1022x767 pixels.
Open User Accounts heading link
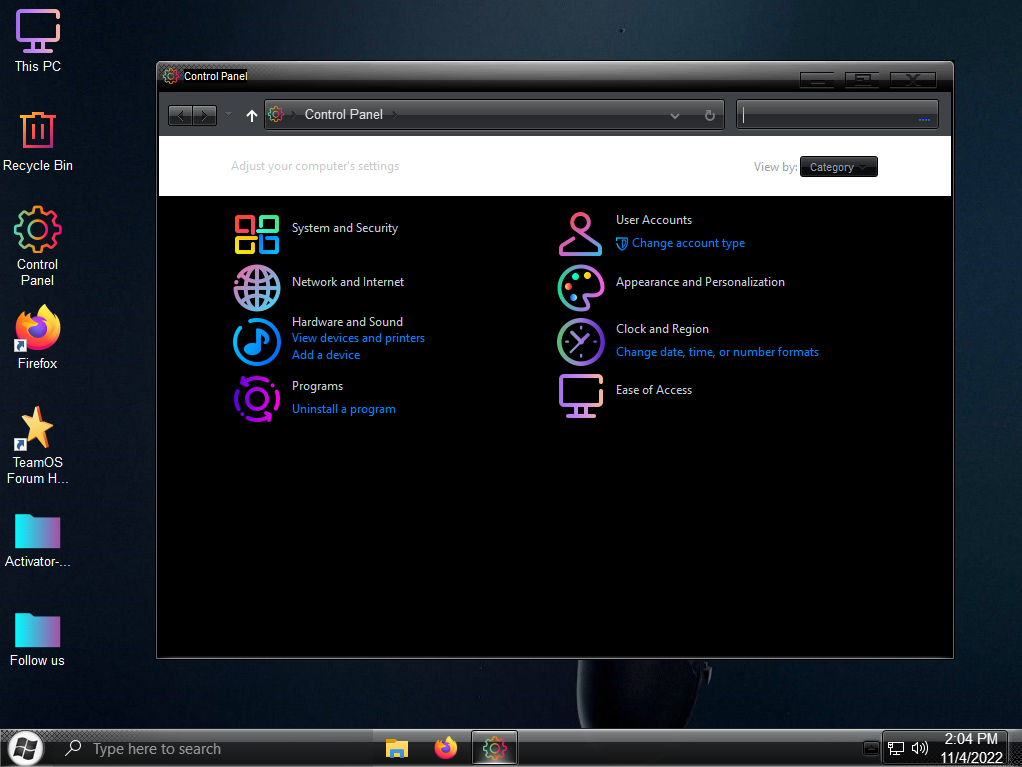coord(654,220)
